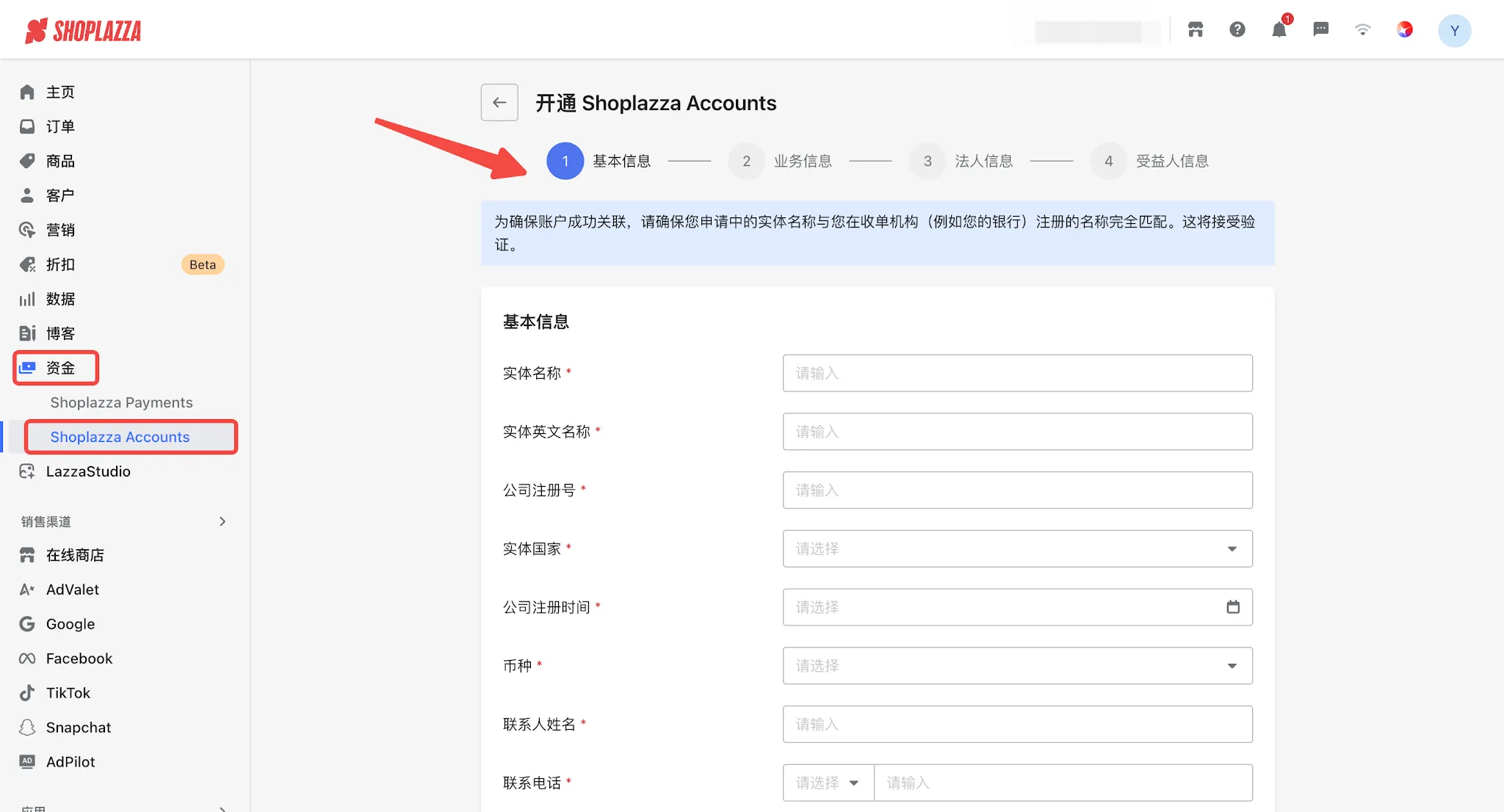Click the inbox icon beside 订单
This screenshot has height=812, width=1504.
tap(27, 126)
